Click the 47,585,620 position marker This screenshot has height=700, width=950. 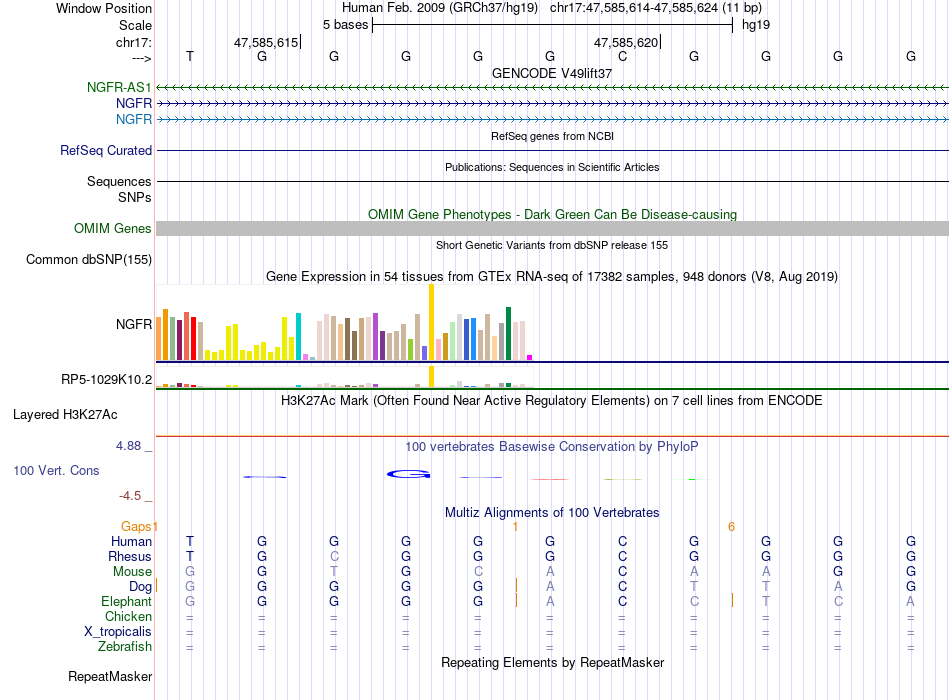(626, 42)
